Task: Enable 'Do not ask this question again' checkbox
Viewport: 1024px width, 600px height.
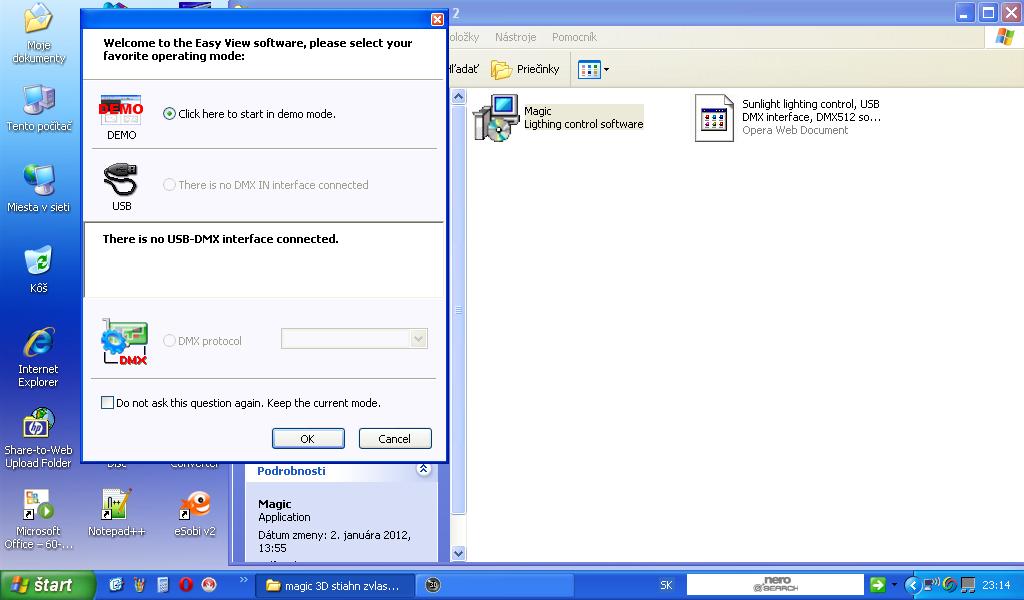Action: 108,403
